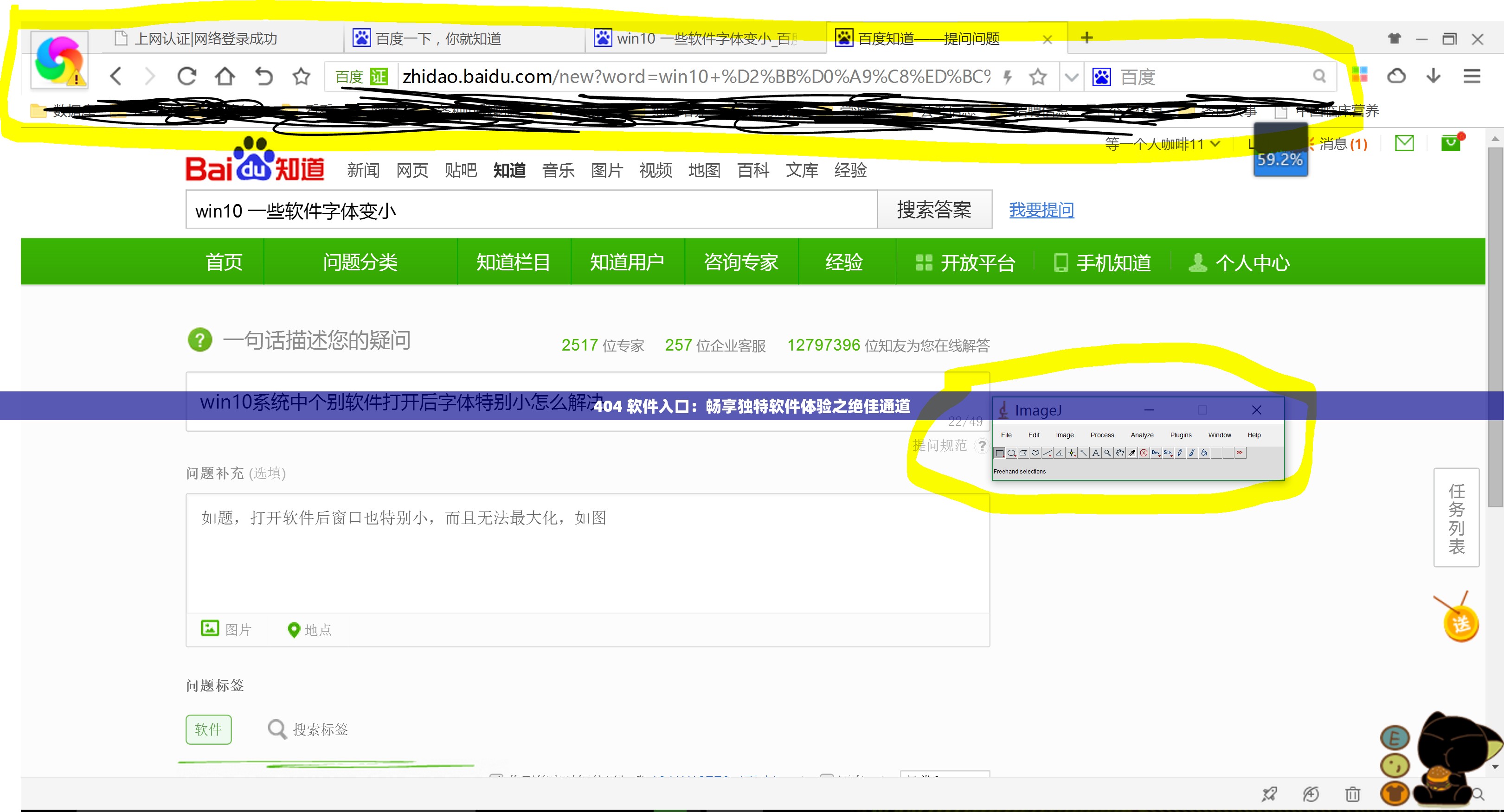The height and width of the screenshot is (812, 1504).
Task: Click 地点 to add a location
Action: click(309, 629)
